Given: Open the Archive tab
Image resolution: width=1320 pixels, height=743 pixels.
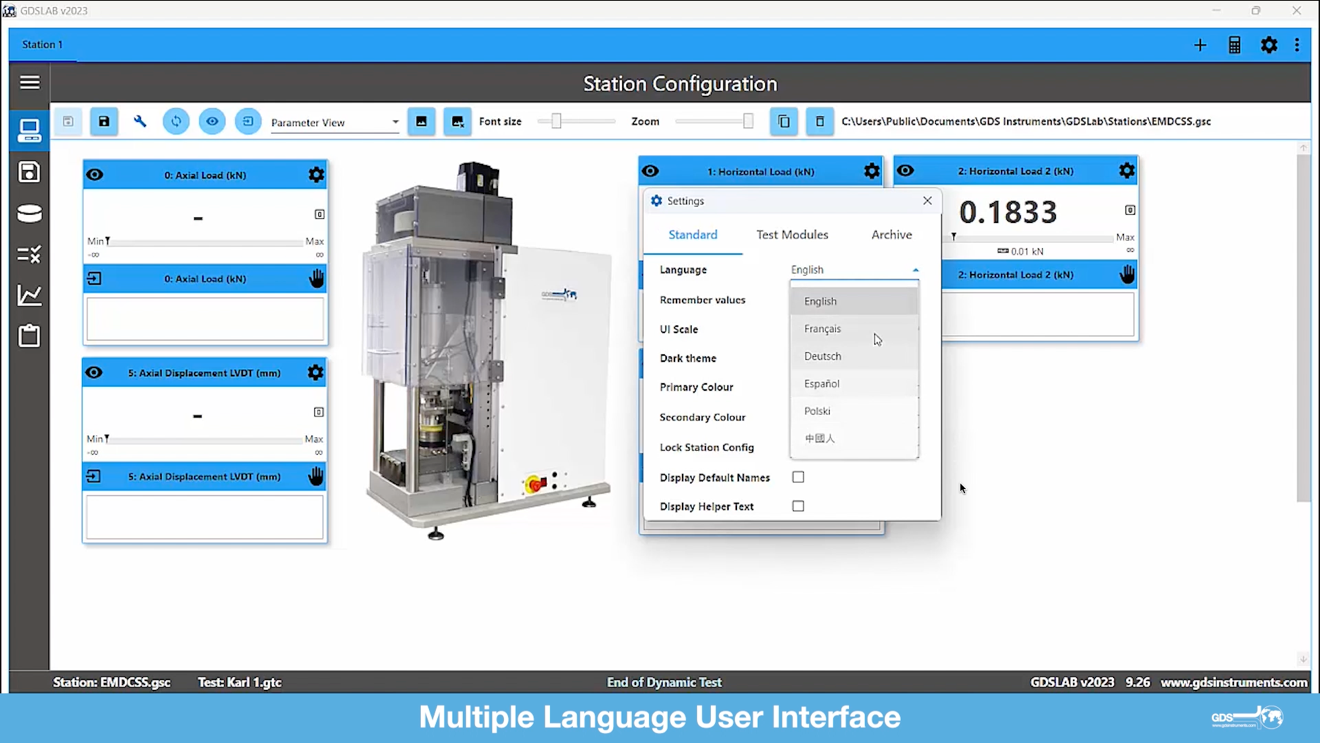Looking at the screenshot, I should point(891,235).
